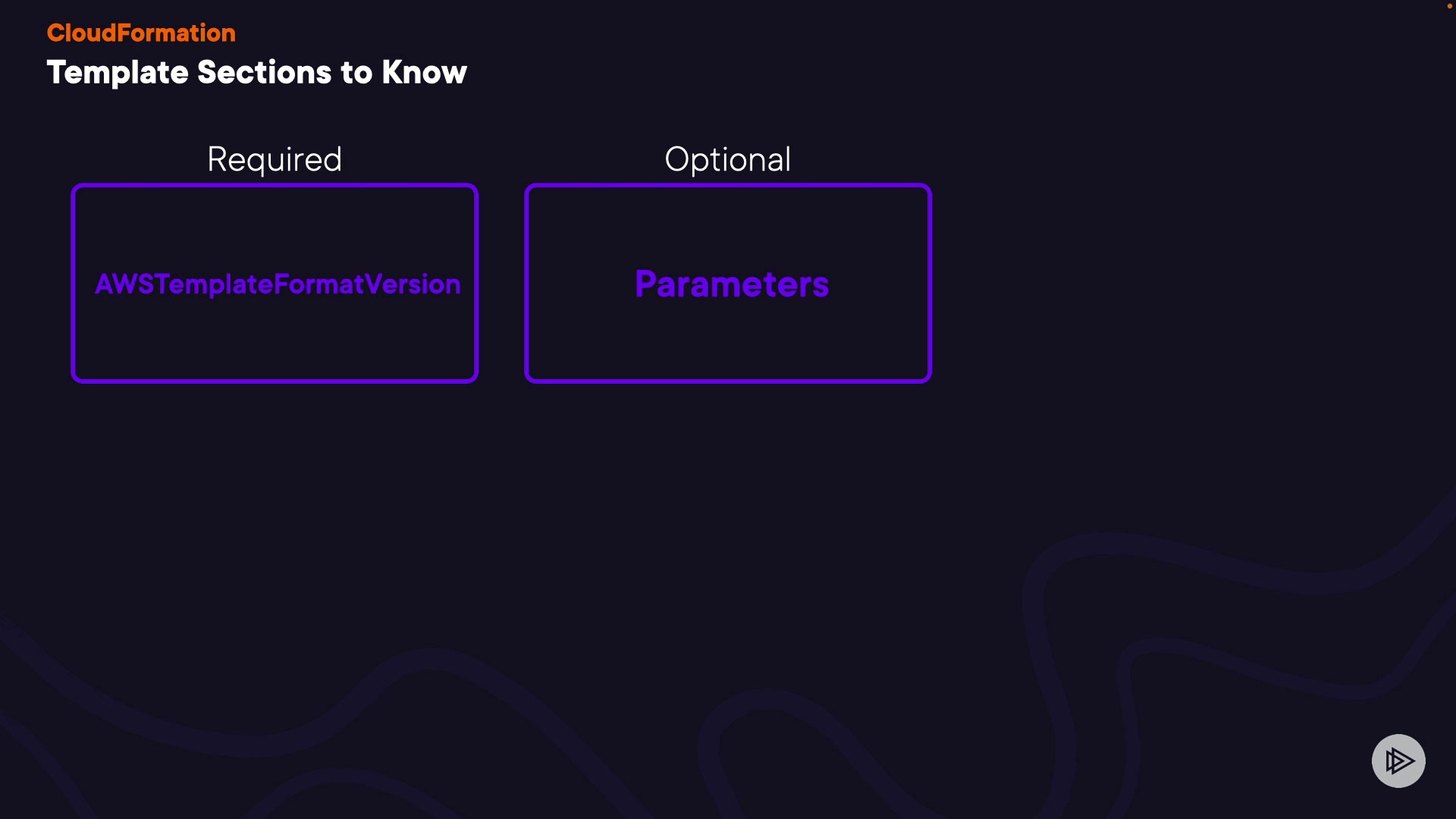This screenshot has height=819, width=1456.
Task: Click the orange CloudFormation heading
Action: click(141, 33)
